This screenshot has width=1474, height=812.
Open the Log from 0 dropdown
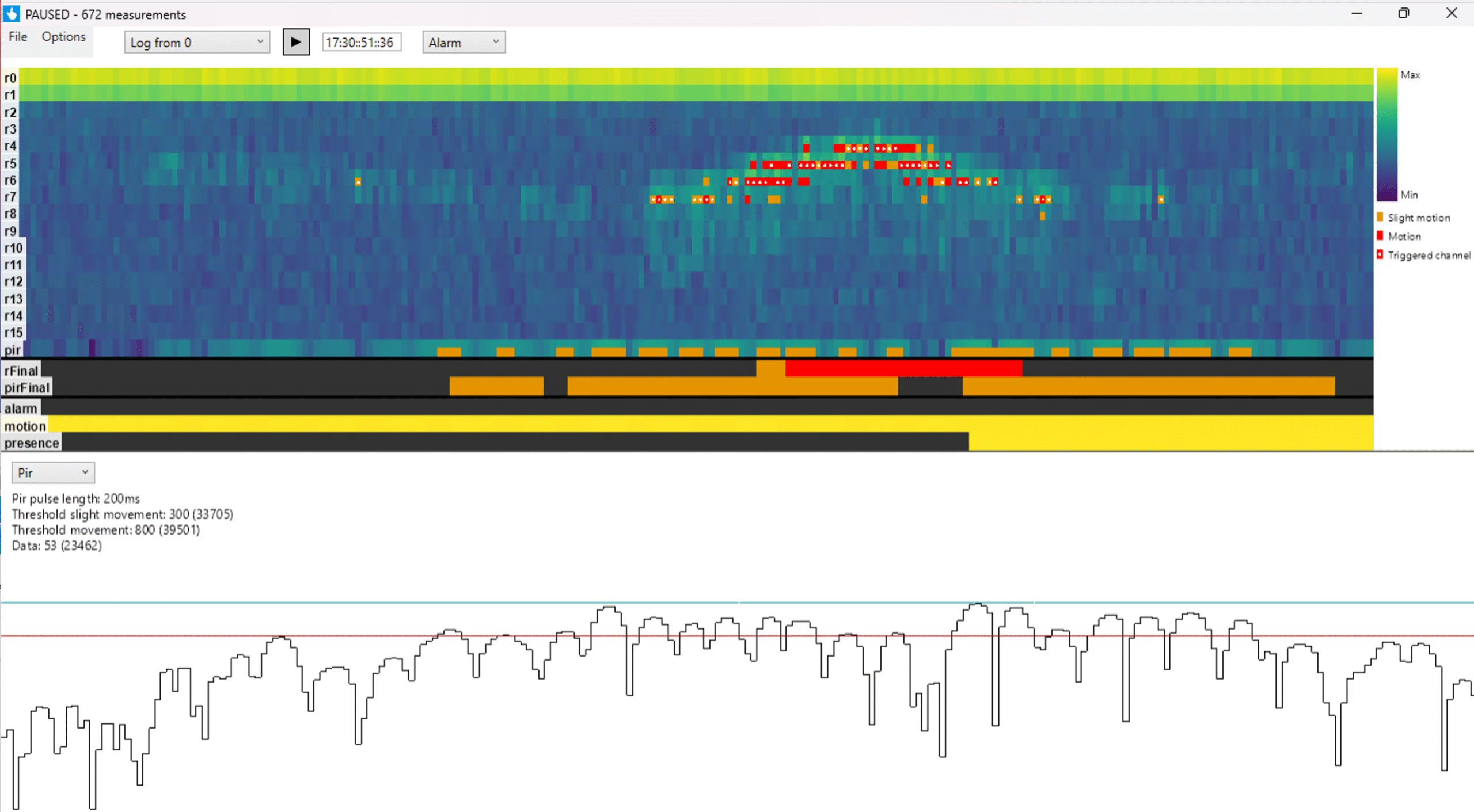click(196, 42)
